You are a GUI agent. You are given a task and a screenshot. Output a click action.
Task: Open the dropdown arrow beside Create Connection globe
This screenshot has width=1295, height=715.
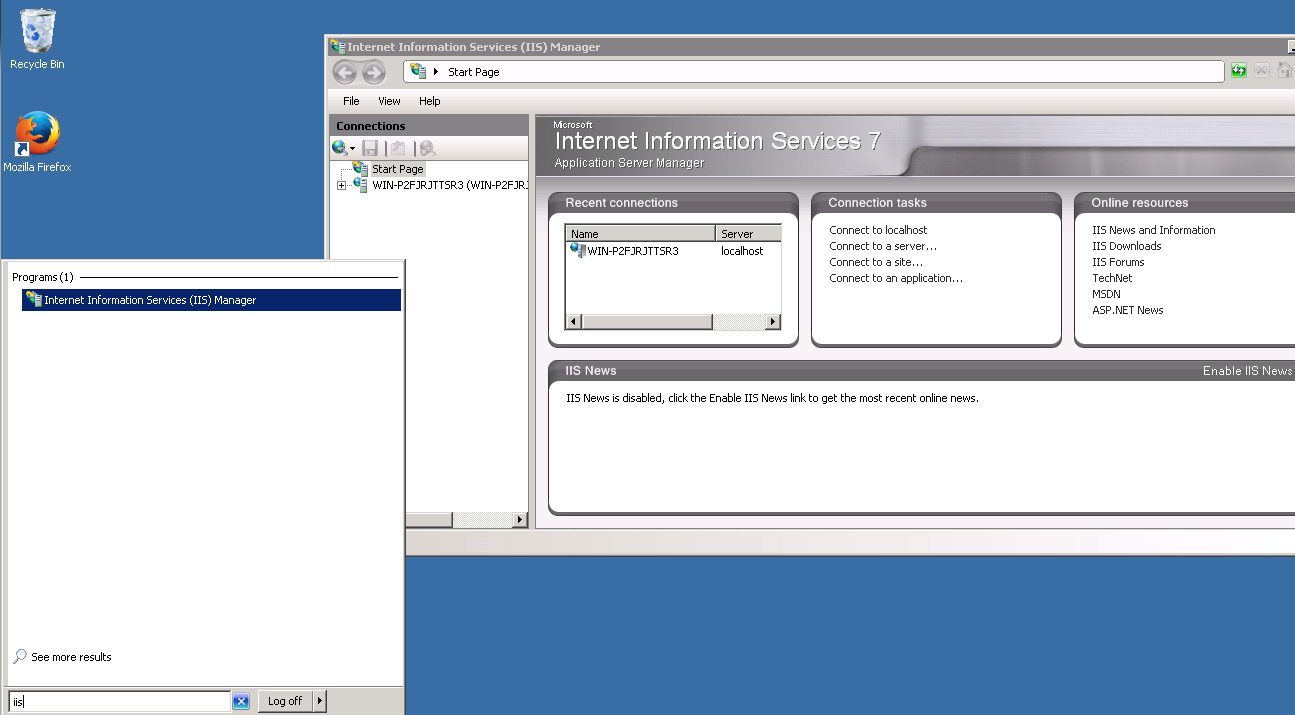pos(352,149)
